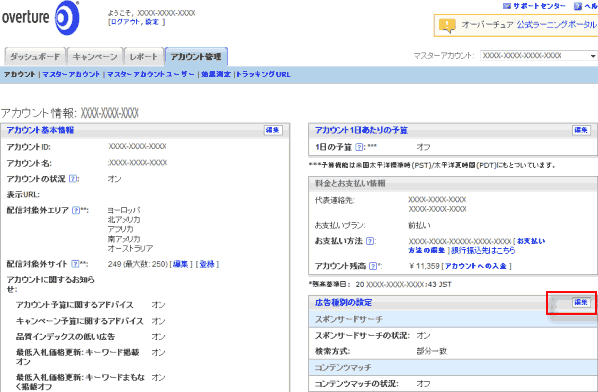Viewport: 598px width, 392px height.
Task: Click the アカウントへの入金 link
Action: 476,266
